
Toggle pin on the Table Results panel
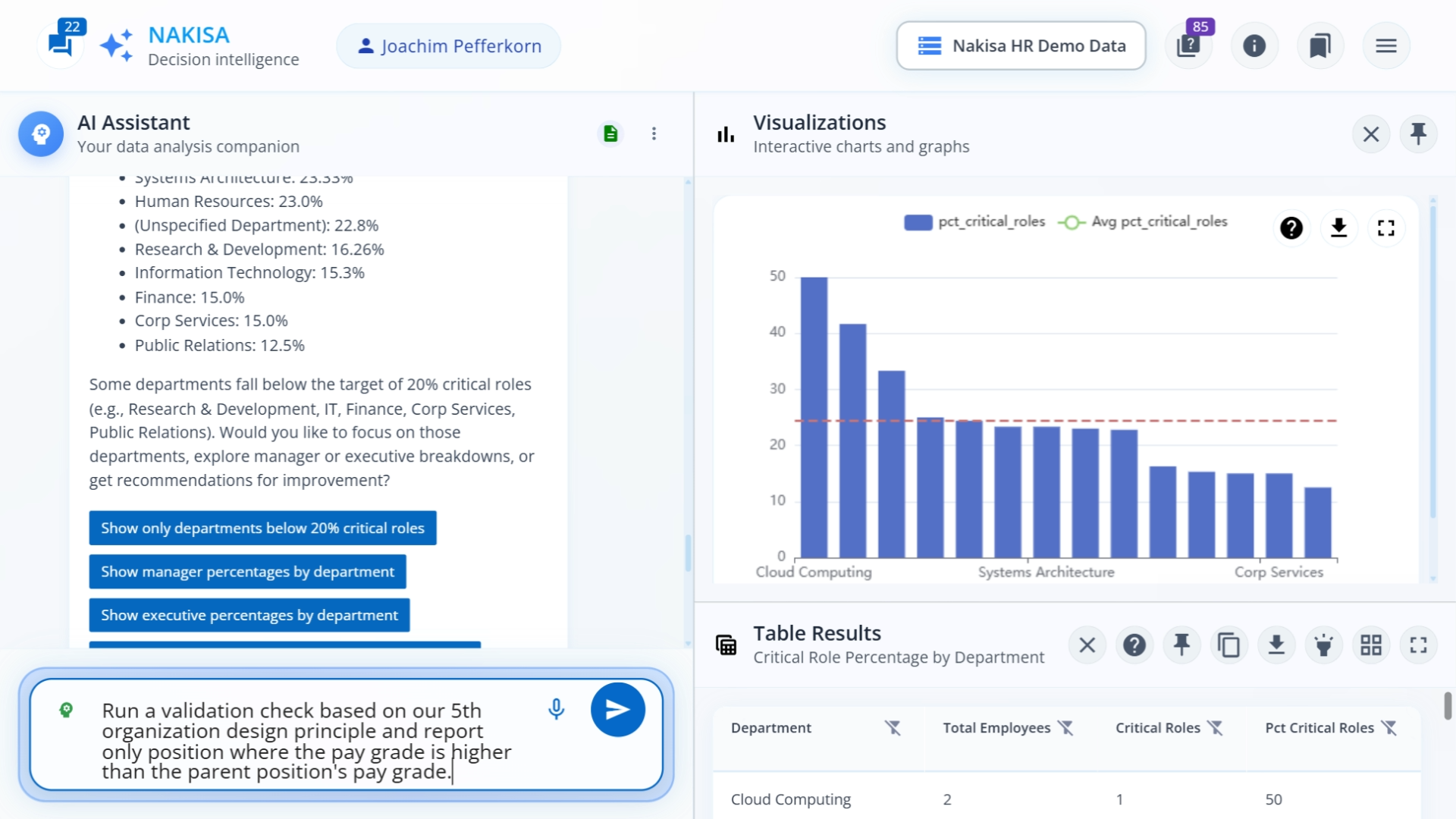(x=1182, y=645)
